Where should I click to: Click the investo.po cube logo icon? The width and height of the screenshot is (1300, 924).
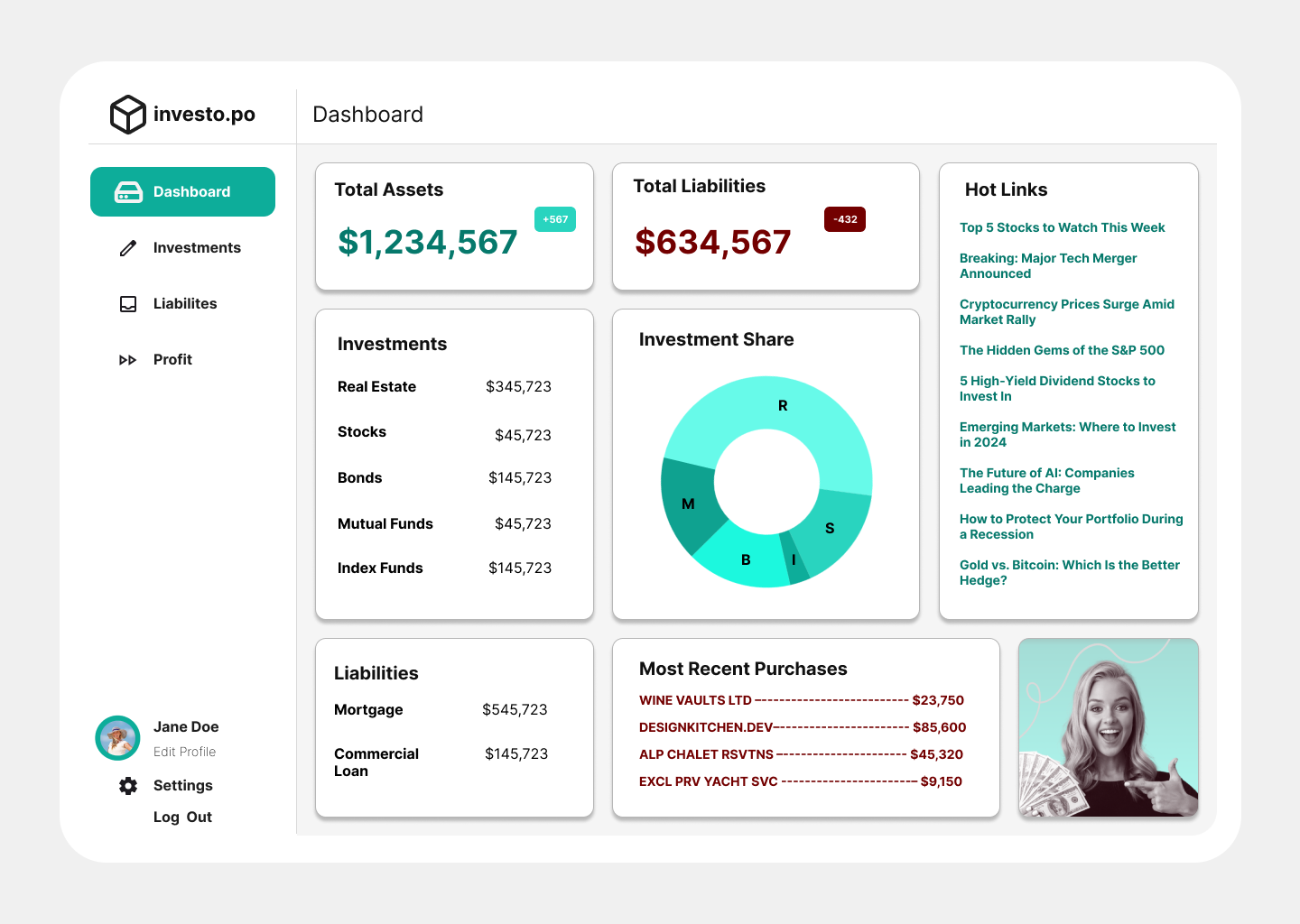pyautogui.click(x=127, y=114)
